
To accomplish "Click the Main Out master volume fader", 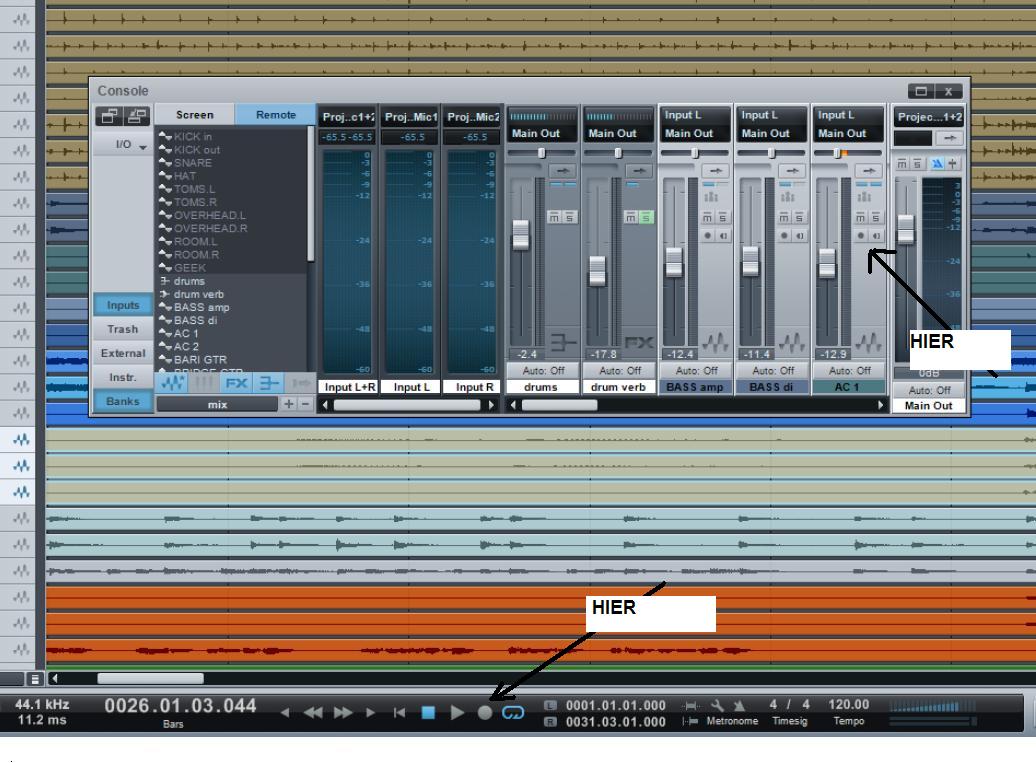I will [x=906, y=229].
